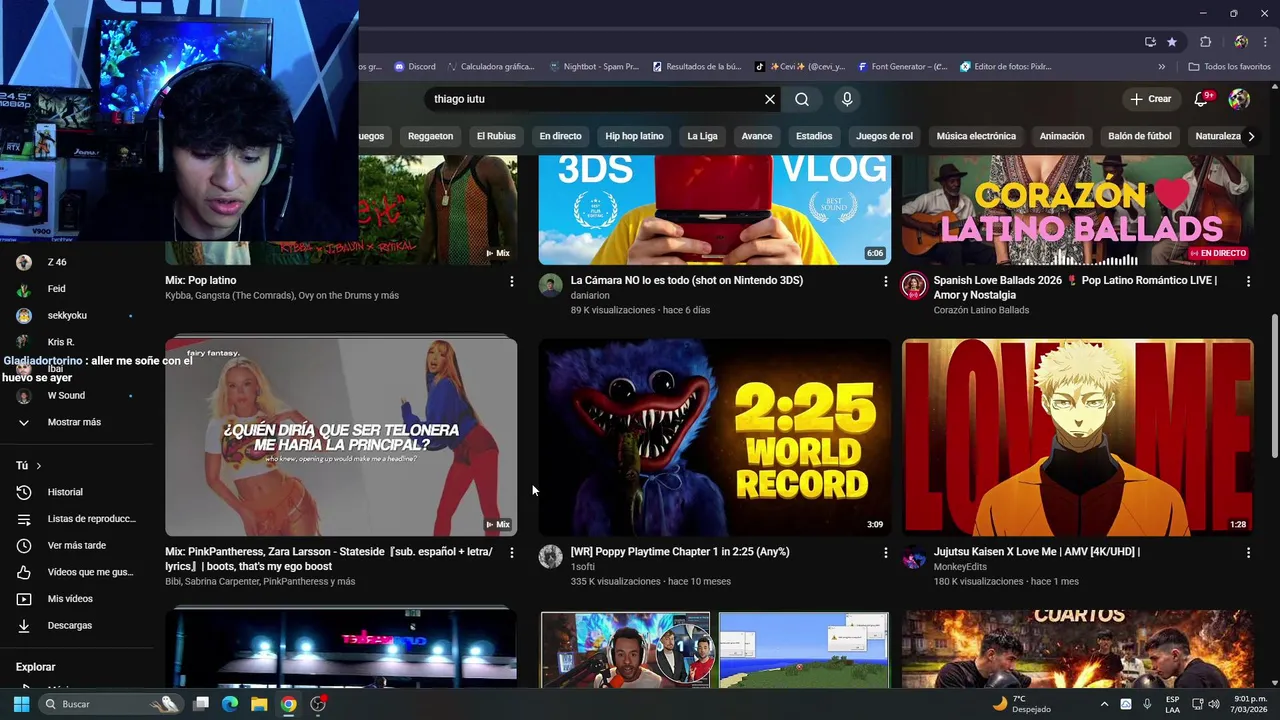
Task: Open File Explorer from the taskbar
Action: tap(259, 704)
